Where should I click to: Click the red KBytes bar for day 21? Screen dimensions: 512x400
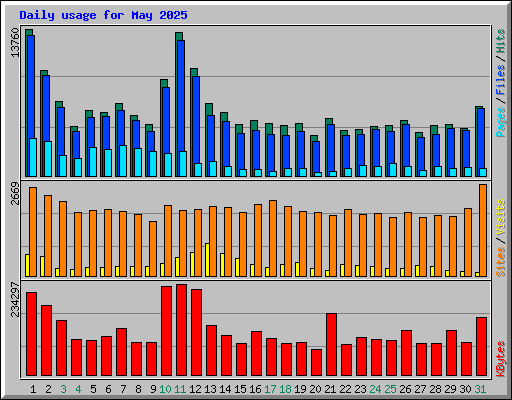pos(331,344)
